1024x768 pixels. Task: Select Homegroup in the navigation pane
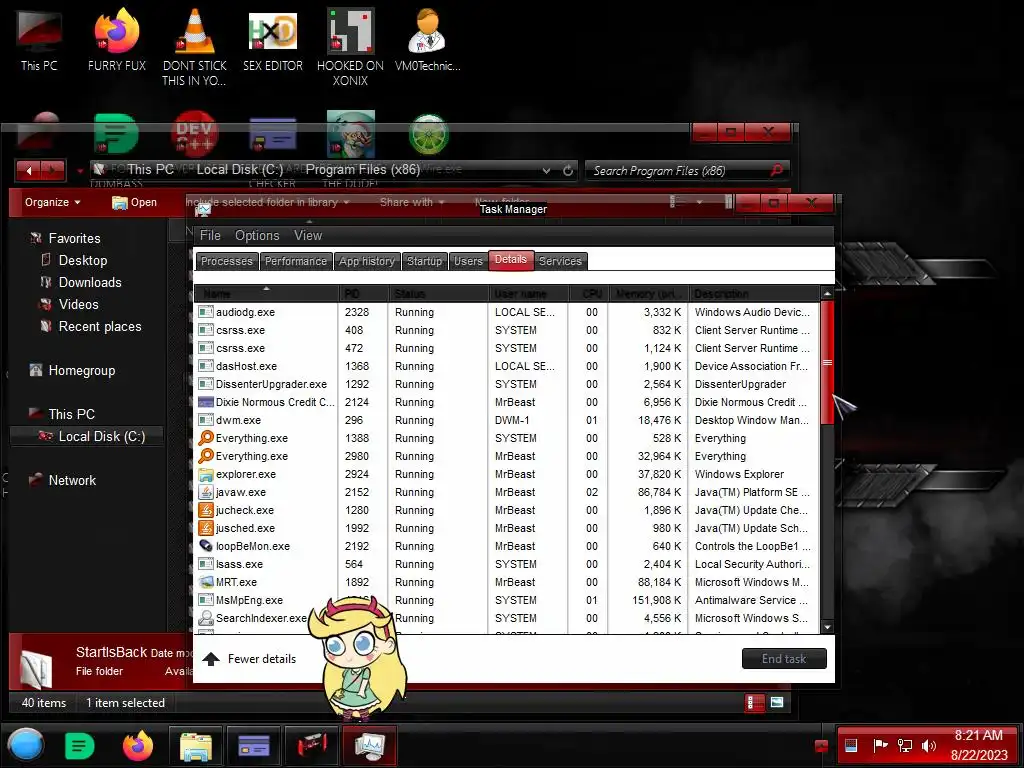[x=81, y=370]
